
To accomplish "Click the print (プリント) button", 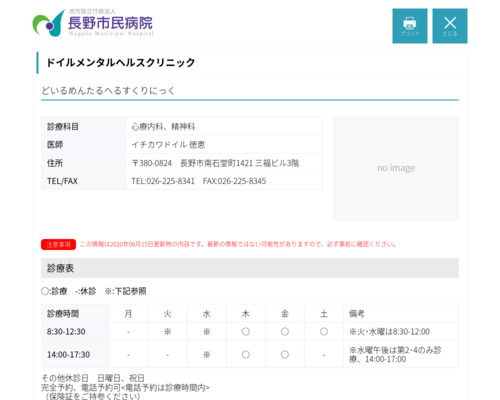I will click(410, 26).
